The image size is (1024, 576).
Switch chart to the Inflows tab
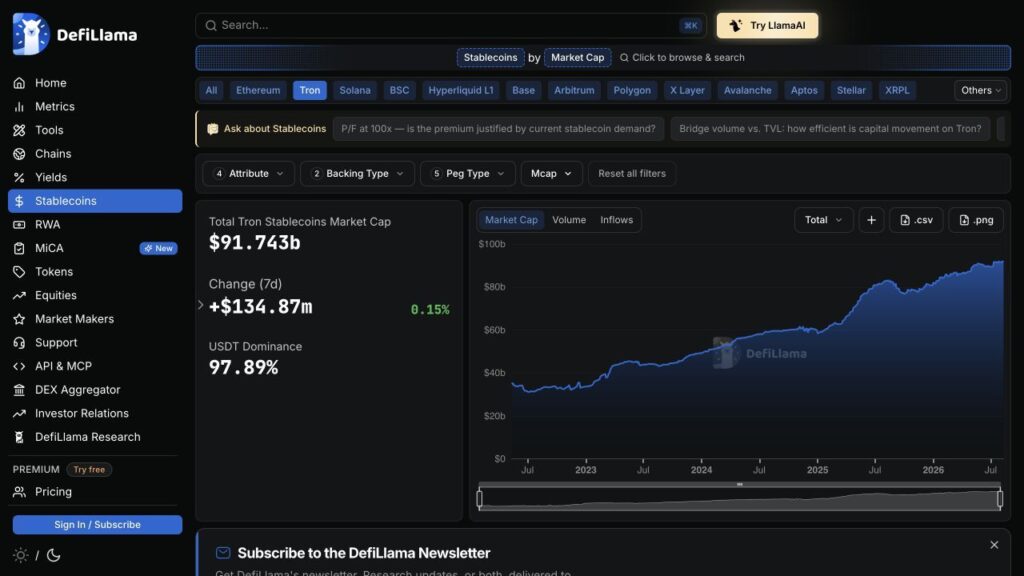616,220
